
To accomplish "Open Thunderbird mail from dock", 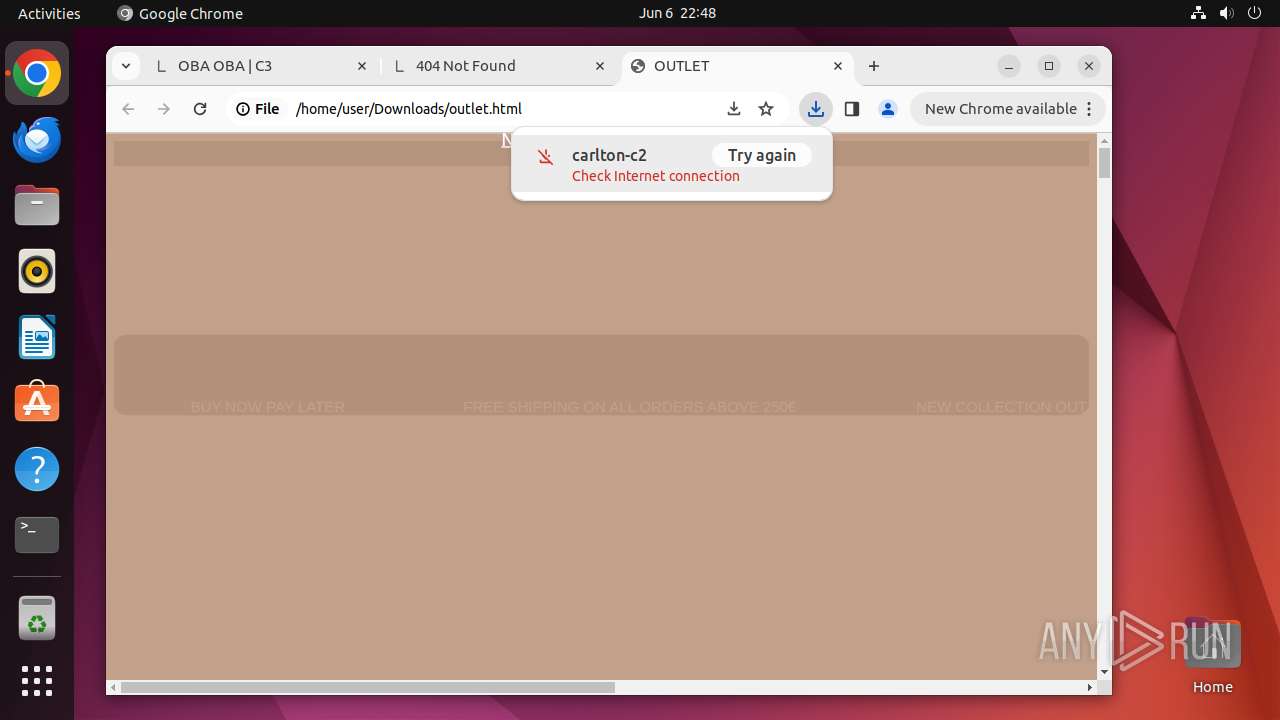I will tap(37, 140).
